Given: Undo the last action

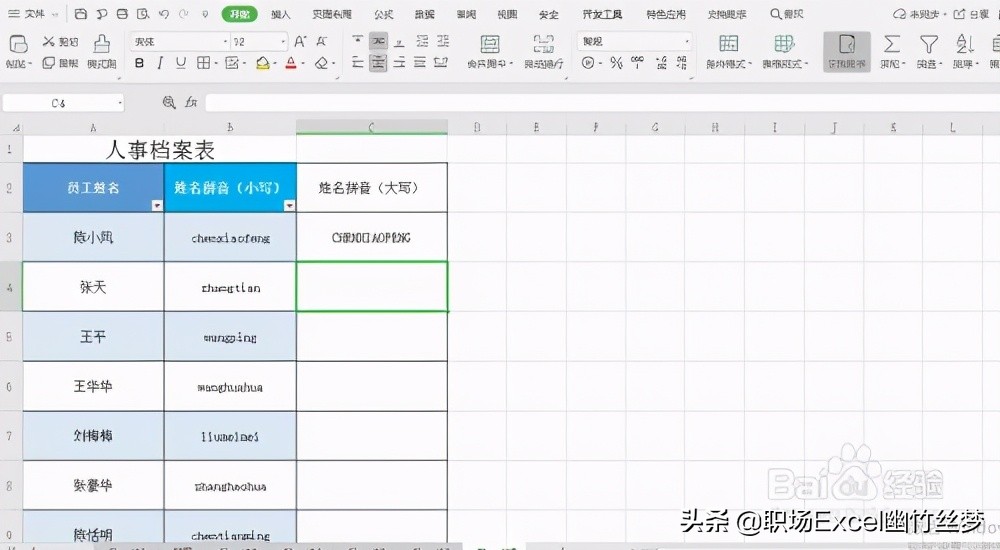Looking at the screenshot, I should pyautogui.click(x=164, y=13).
